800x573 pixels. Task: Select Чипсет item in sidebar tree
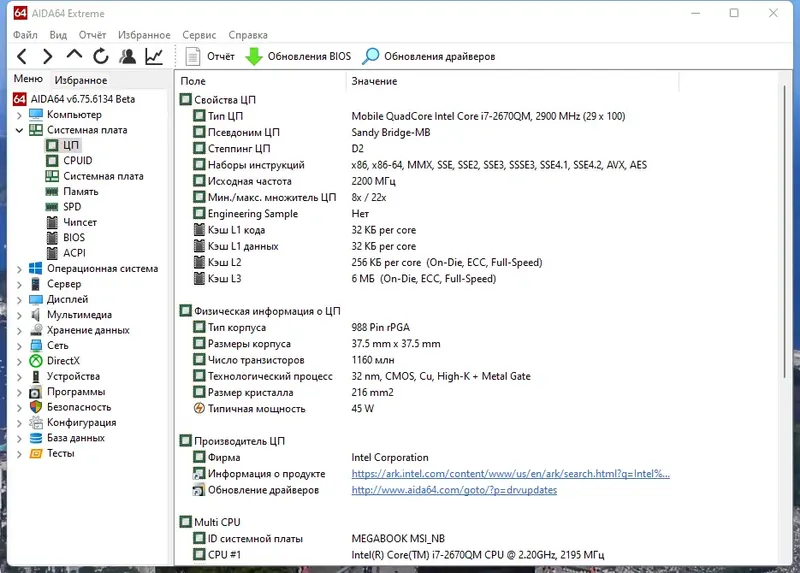pos(80,222)
